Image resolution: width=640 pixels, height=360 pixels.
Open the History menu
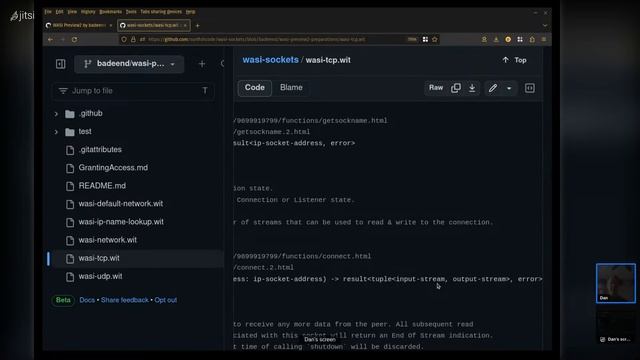[x=88, y=12]
